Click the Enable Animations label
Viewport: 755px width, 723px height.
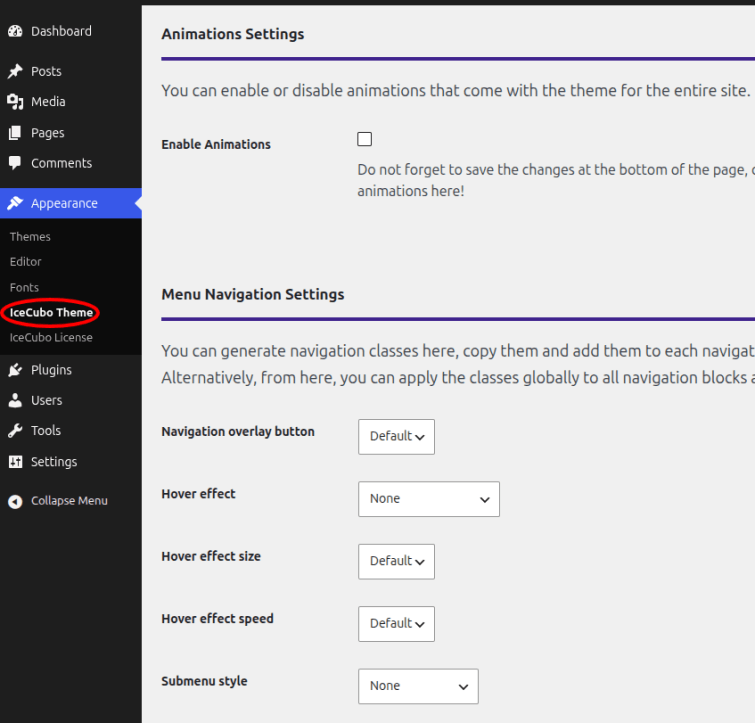click(x=216, y=144)
